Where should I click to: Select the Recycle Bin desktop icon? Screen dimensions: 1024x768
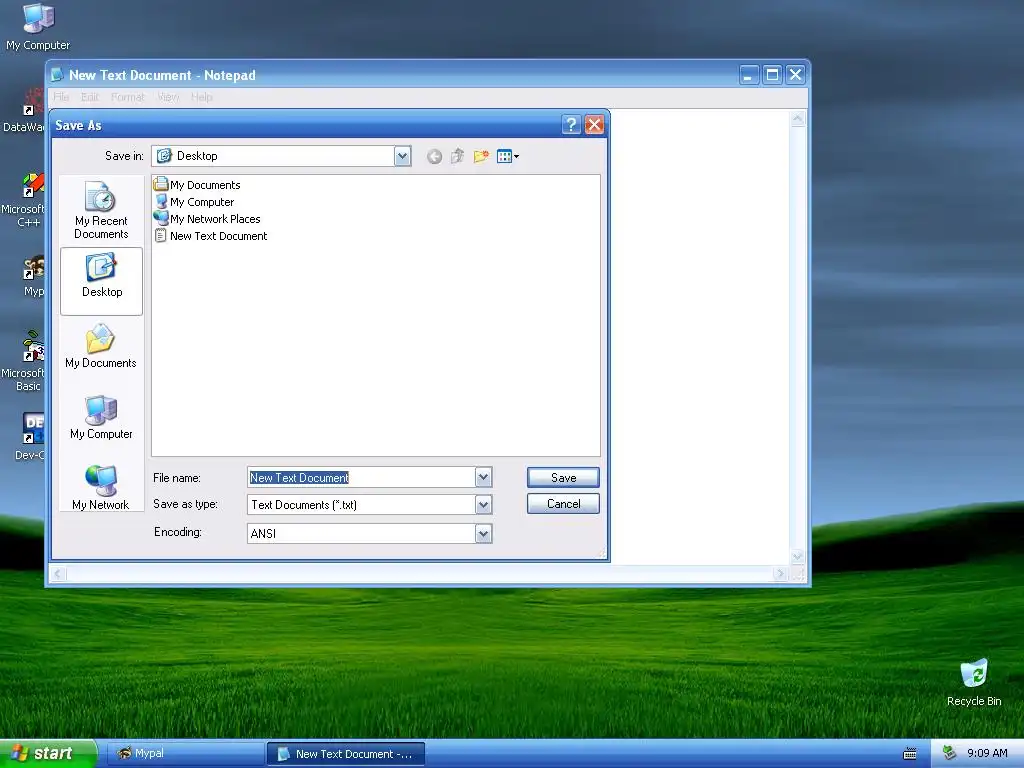(x=974, y=682)
